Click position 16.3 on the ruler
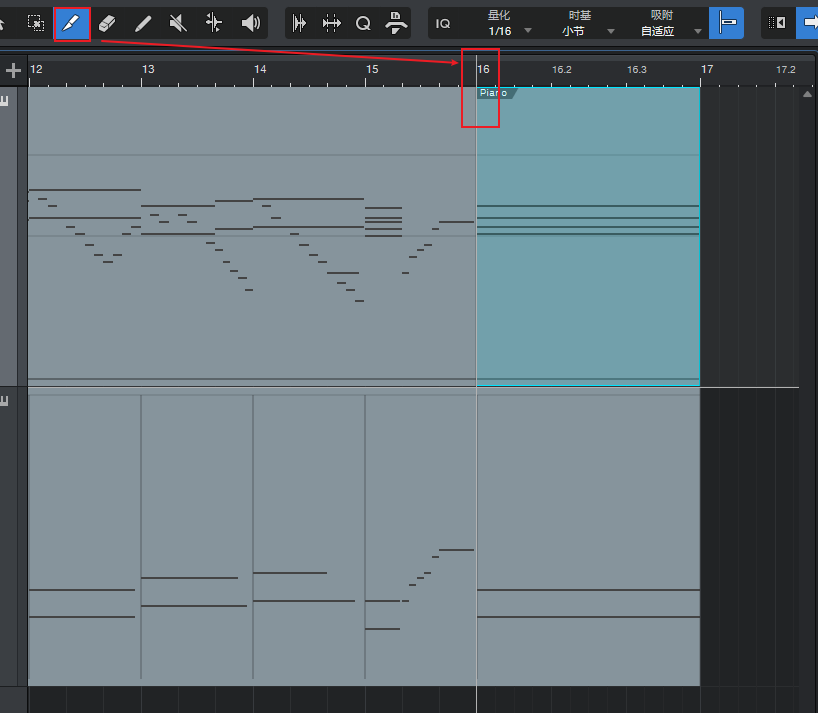The image size is (818, 713). [636, 70]
